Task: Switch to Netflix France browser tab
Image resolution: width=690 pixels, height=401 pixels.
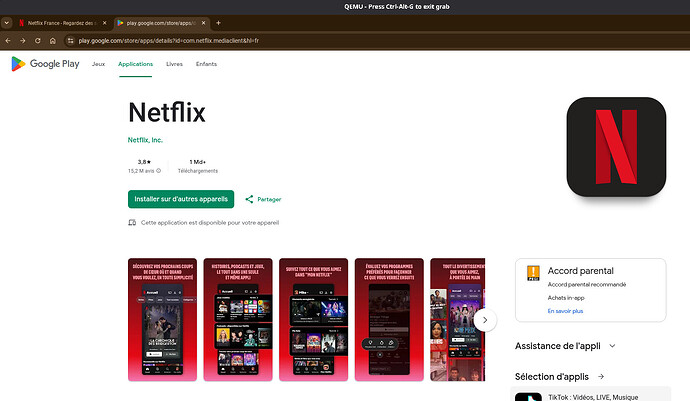Action: point(60,23)
